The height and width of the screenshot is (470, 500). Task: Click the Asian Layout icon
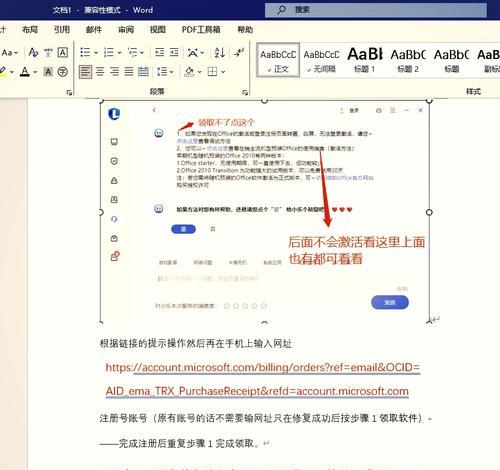(x=193, y=52)
